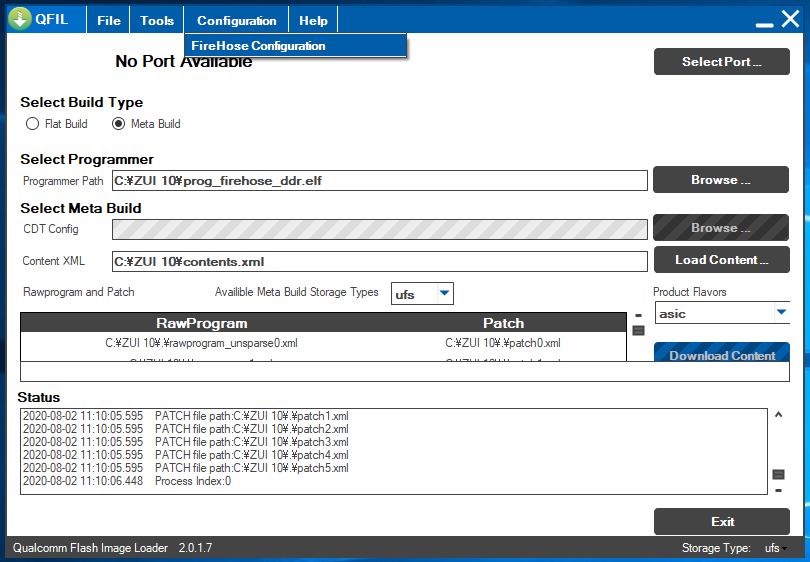Click the Status log up arrow
This screenshot has width=810, height=562.
778,414
